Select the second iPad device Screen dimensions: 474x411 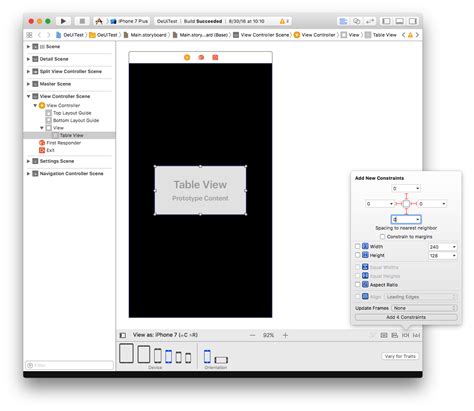coord(144,354)
